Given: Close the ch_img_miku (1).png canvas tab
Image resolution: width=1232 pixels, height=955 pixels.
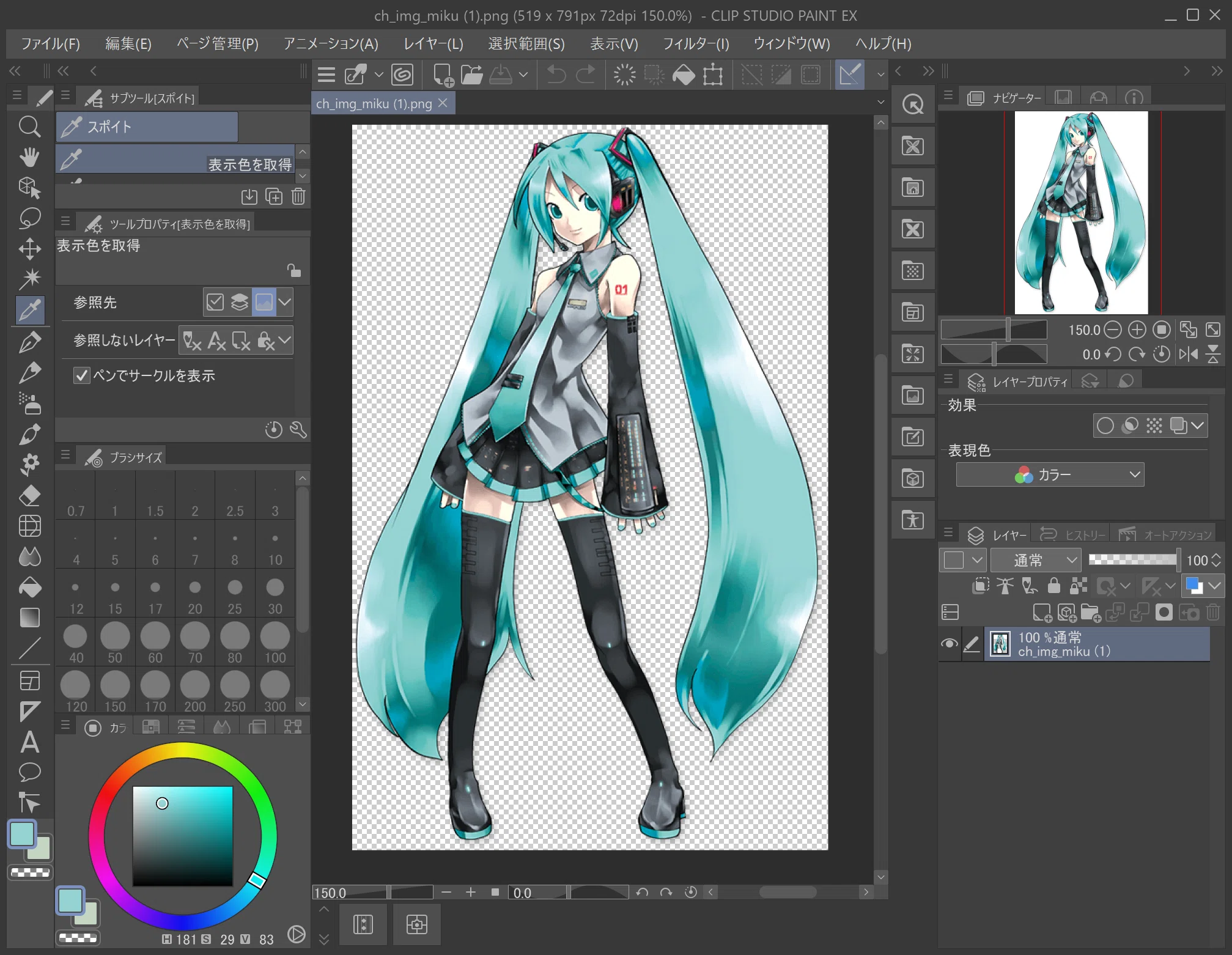Looking at the screenshot, I should point(443,103).
